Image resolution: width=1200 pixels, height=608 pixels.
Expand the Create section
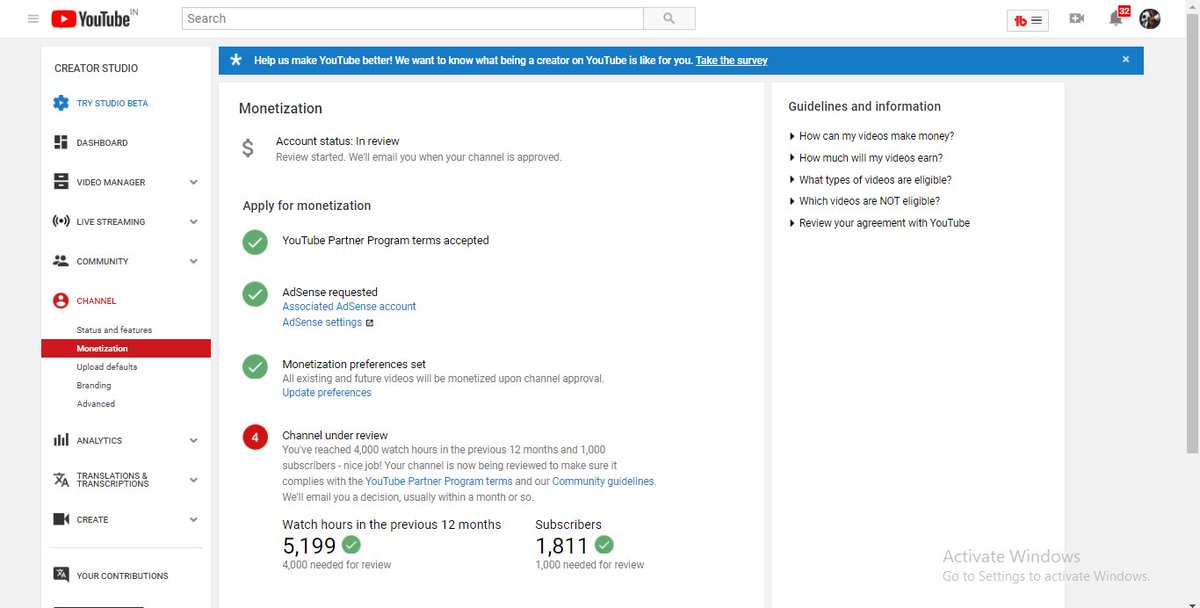point(193,519)
